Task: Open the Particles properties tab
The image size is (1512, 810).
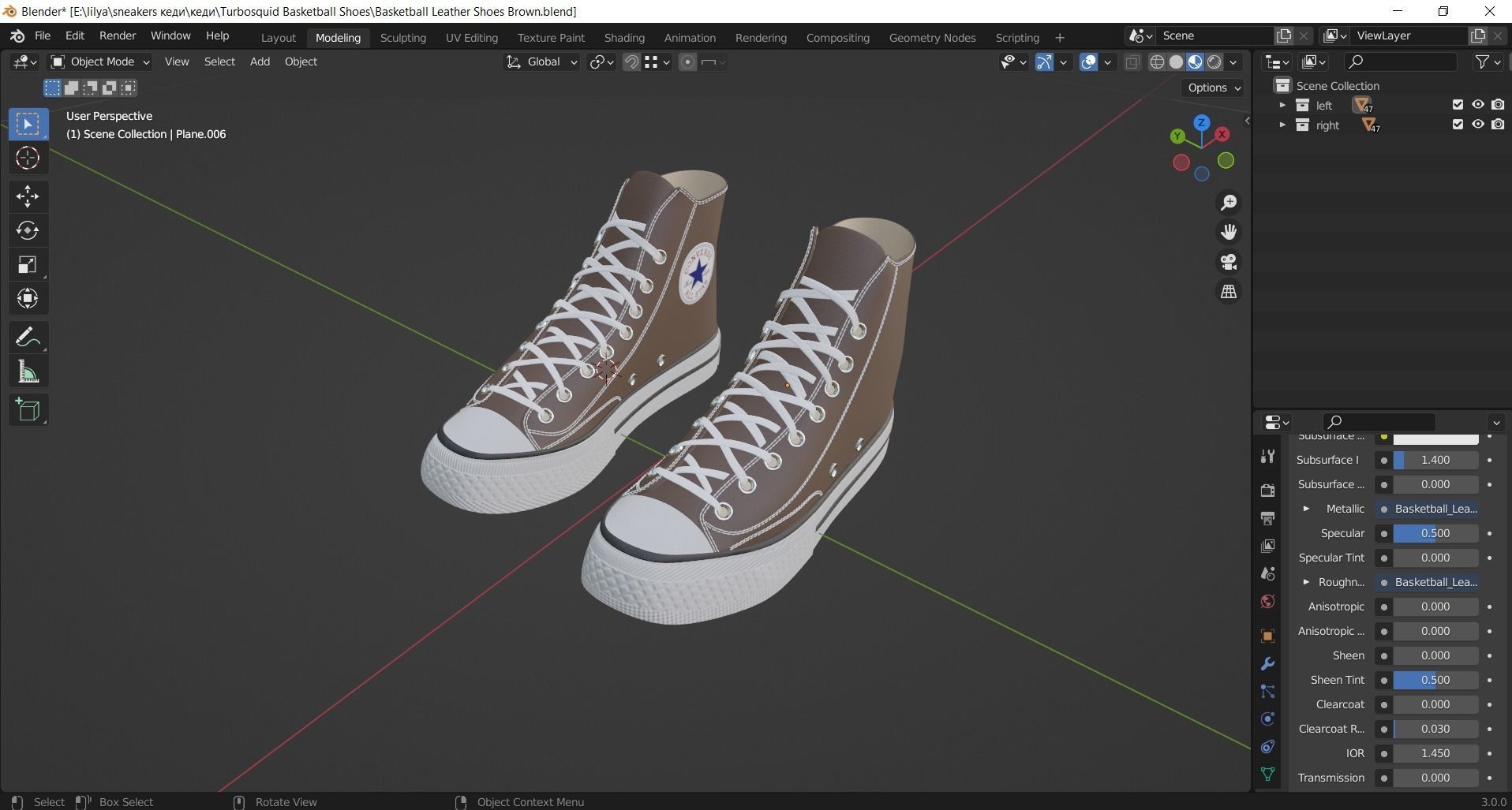Action: (1267, 692)
